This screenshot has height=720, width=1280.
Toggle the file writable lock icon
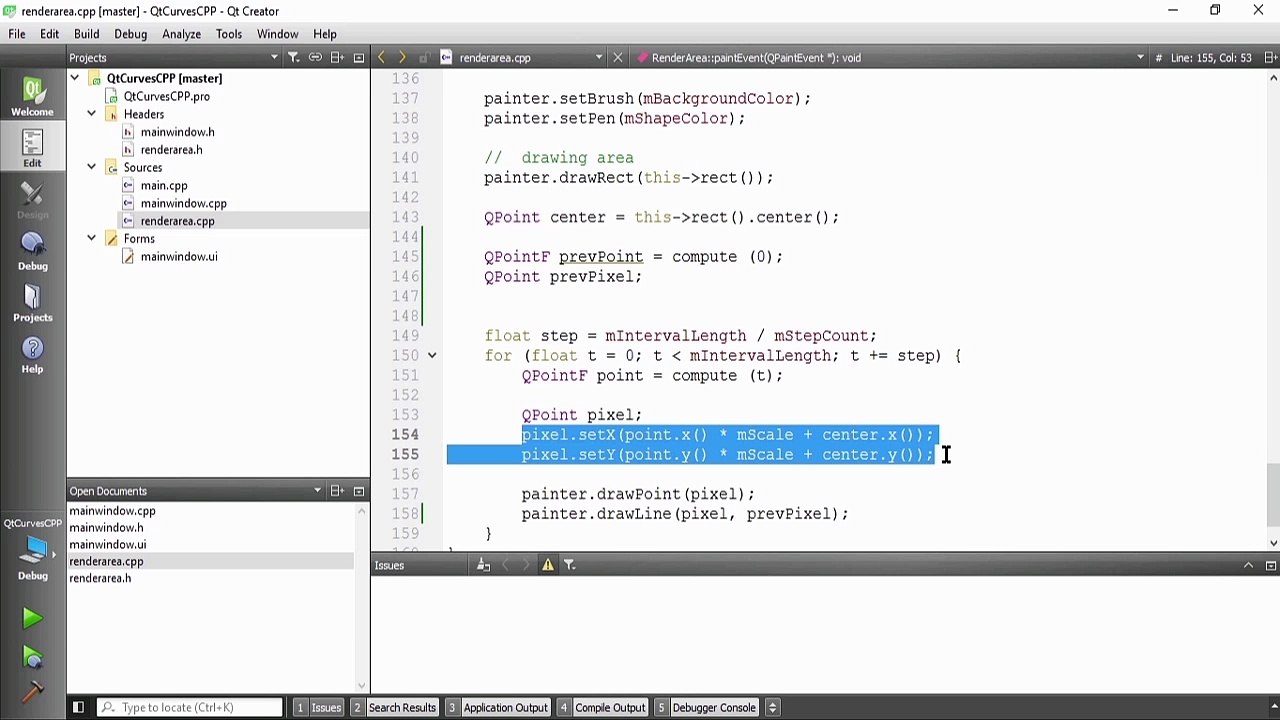point(423,58)
